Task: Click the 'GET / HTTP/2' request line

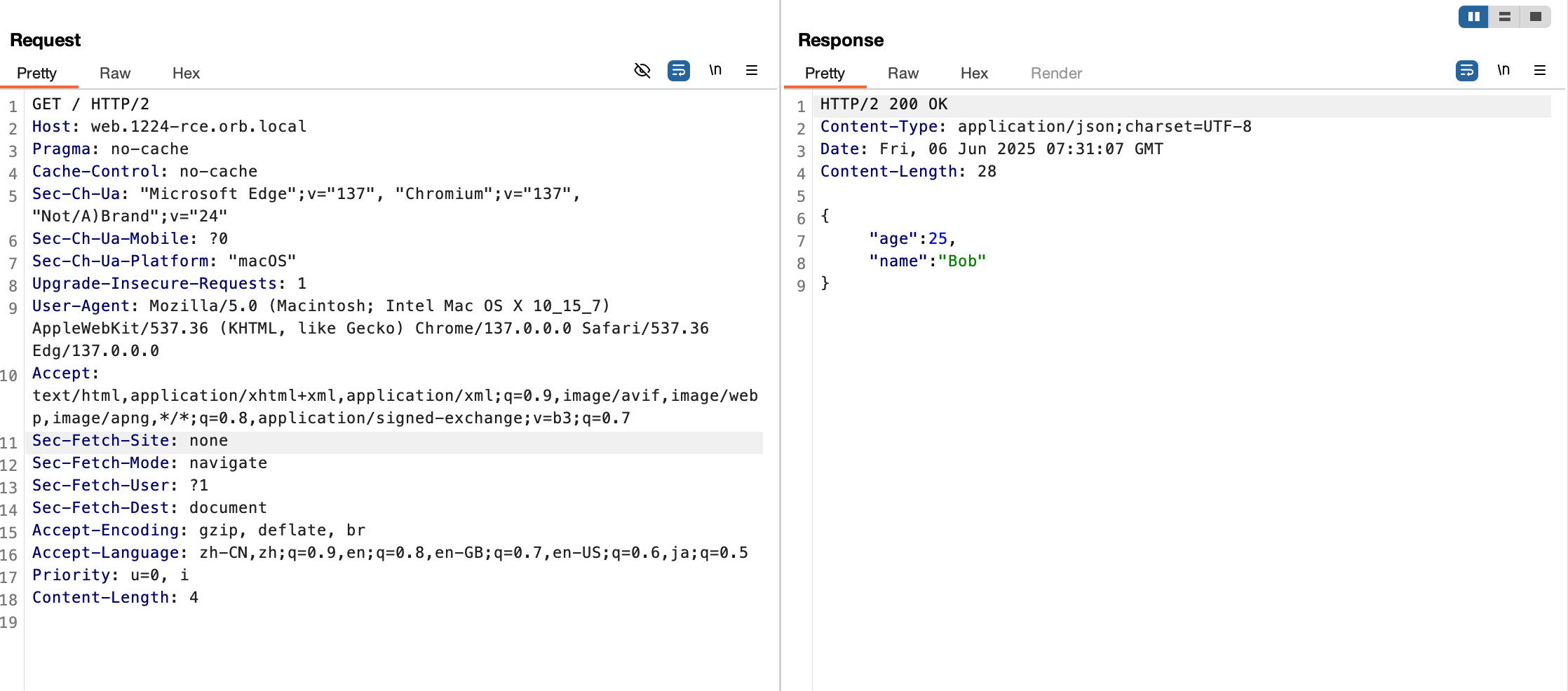Action: [x=90, y=104]
